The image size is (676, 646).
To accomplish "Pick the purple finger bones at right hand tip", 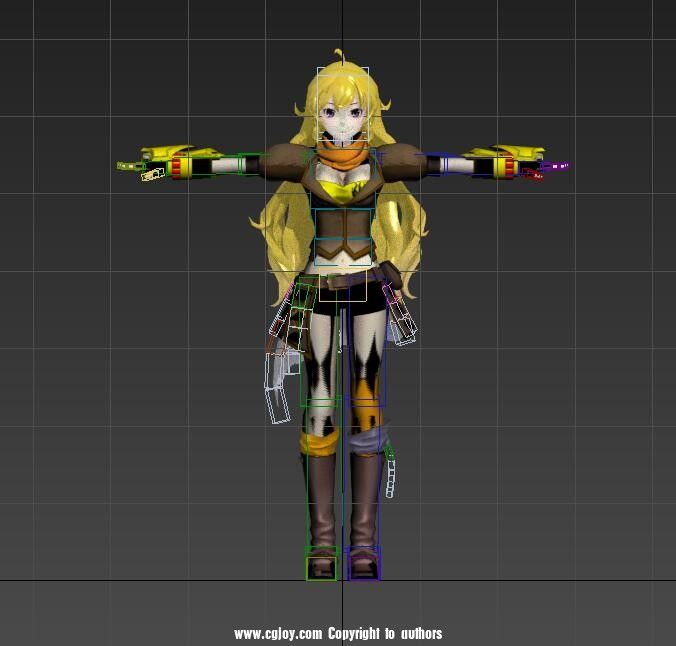I will [556, 167].
